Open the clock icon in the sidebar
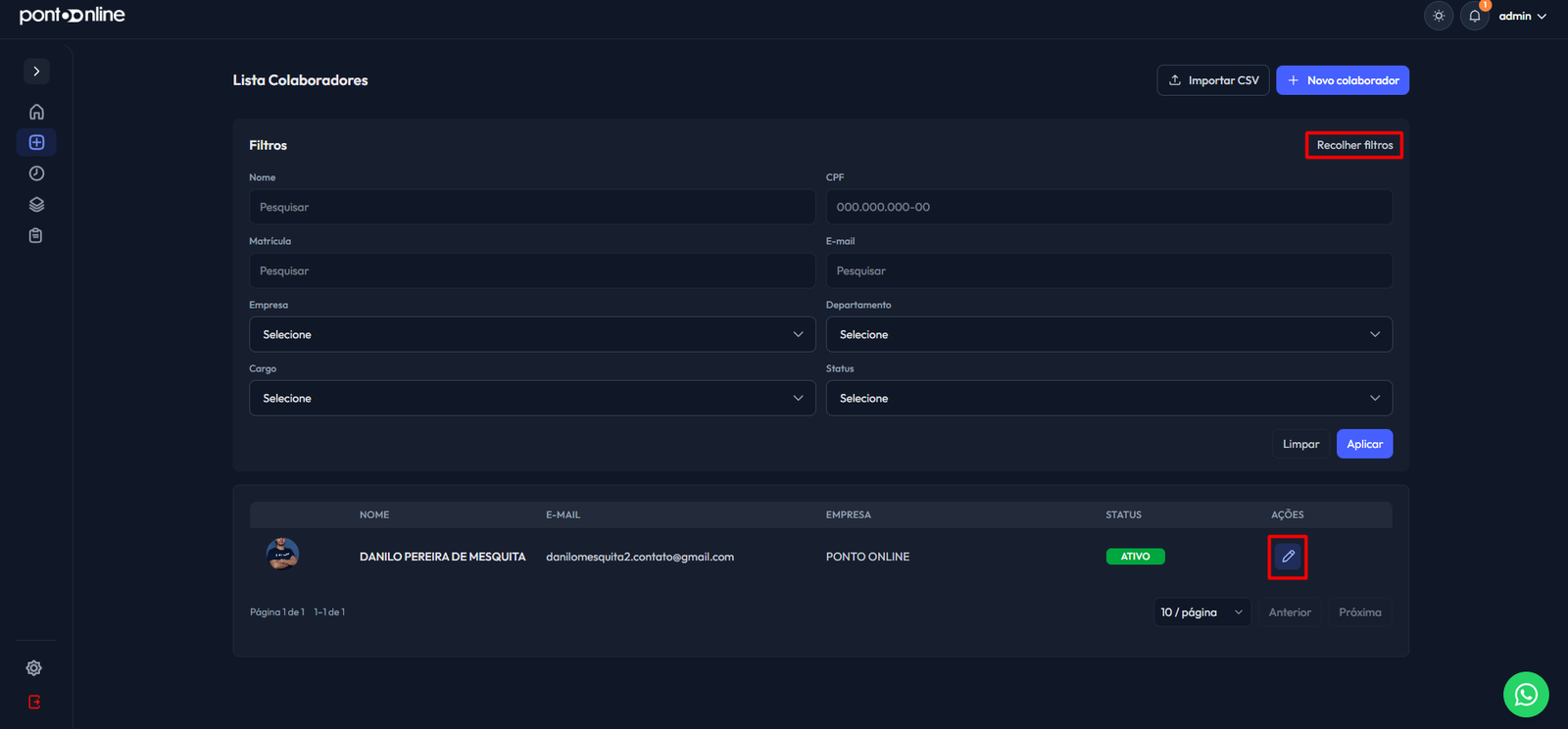Viewport: 1568px width, 729px height. point(36,173)
